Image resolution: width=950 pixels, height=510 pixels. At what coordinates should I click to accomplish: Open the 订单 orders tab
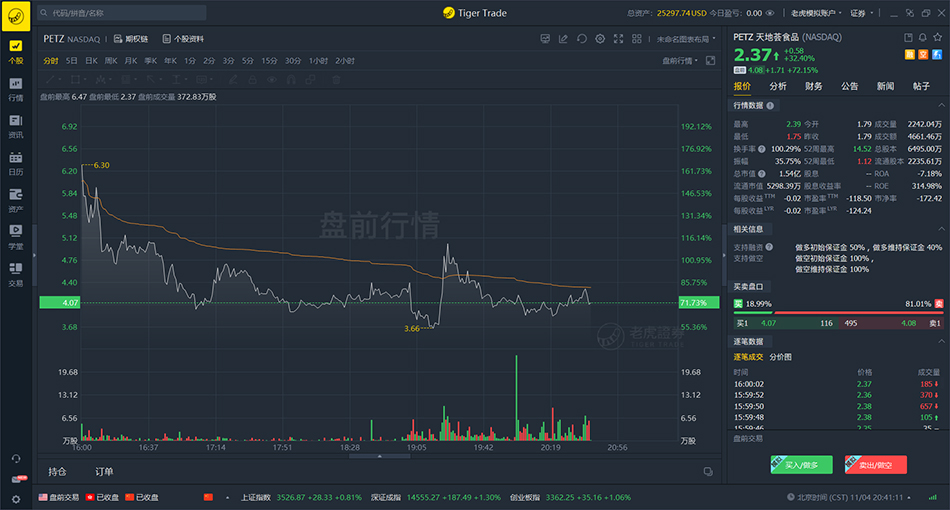coord(104,471)
